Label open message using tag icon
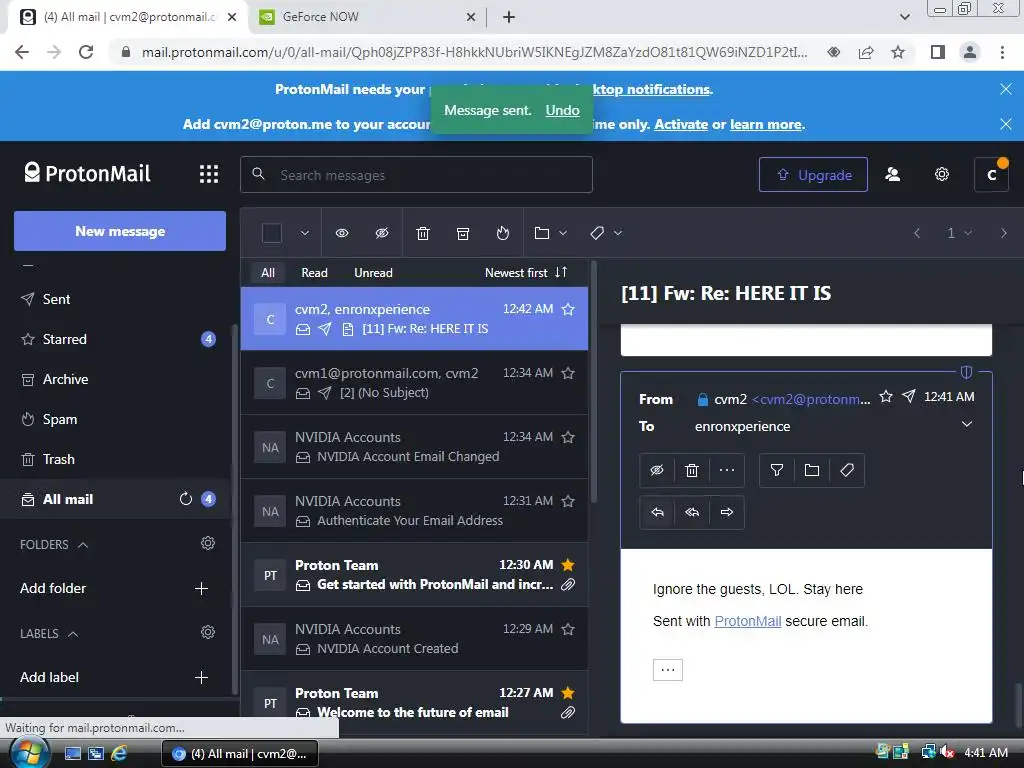Viewport: 1024px width, 768px height. coord(847,470)
